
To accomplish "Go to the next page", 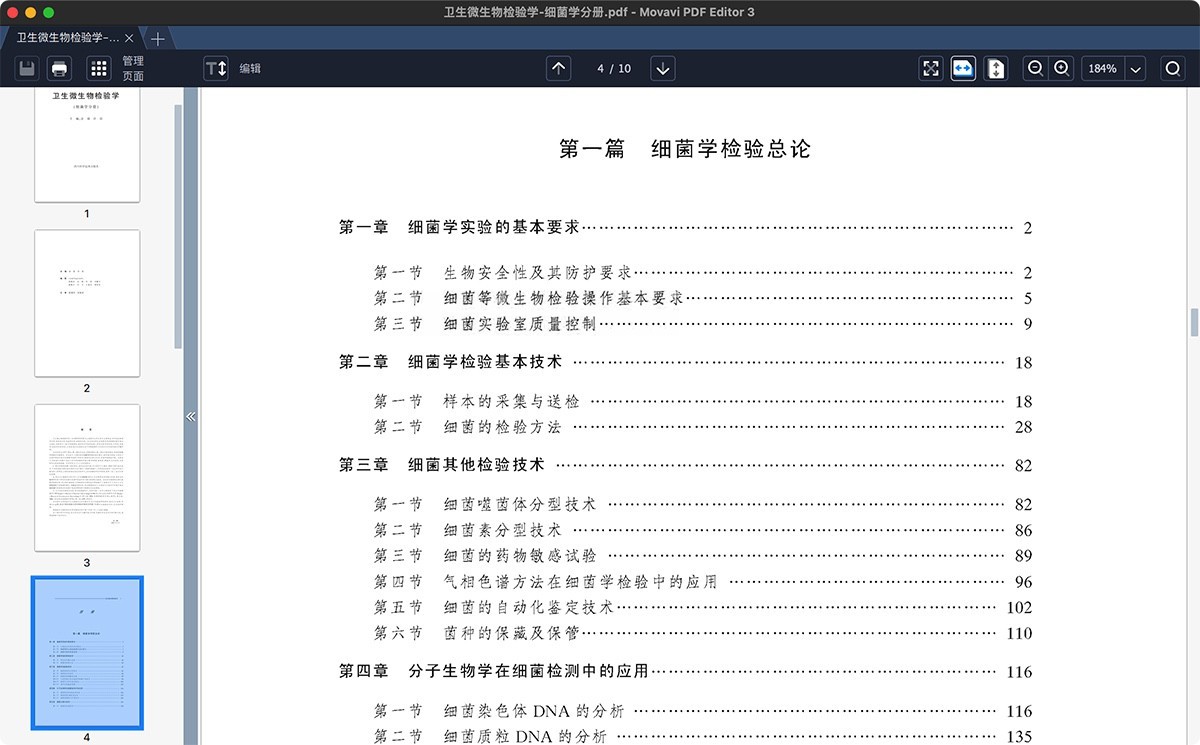I will [x=662, y=68].
